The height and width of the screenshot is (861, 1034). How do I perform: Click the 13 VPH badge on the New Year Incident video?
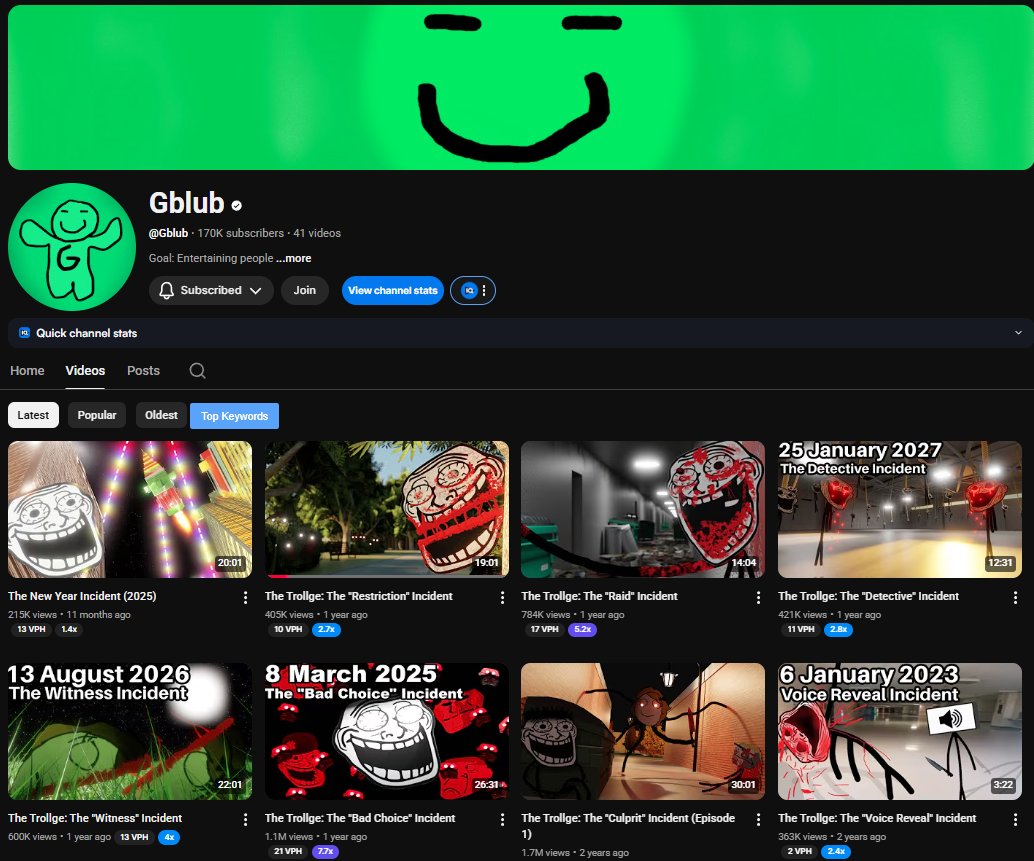(x=31, y=629)
